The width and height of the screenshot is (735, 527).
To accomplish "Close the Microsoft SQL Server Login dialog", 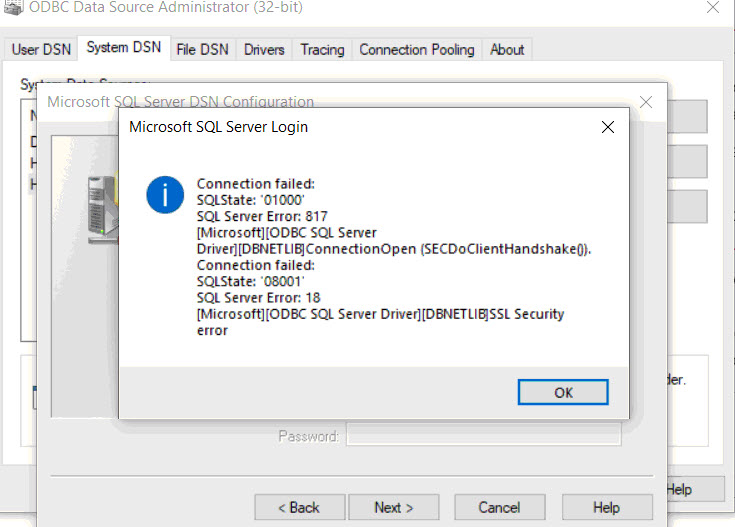I will [x=608, y=127].
